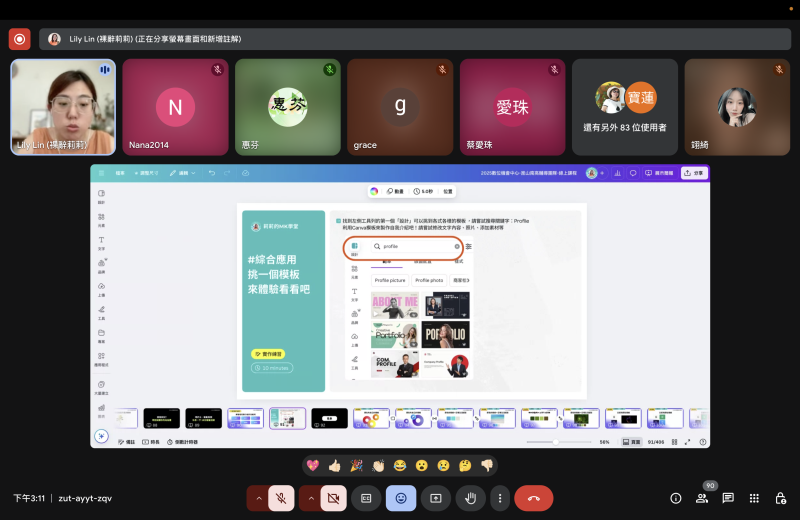
Task: Show the participants people panel
Action: pyautogui.click(x=702, y=498)
